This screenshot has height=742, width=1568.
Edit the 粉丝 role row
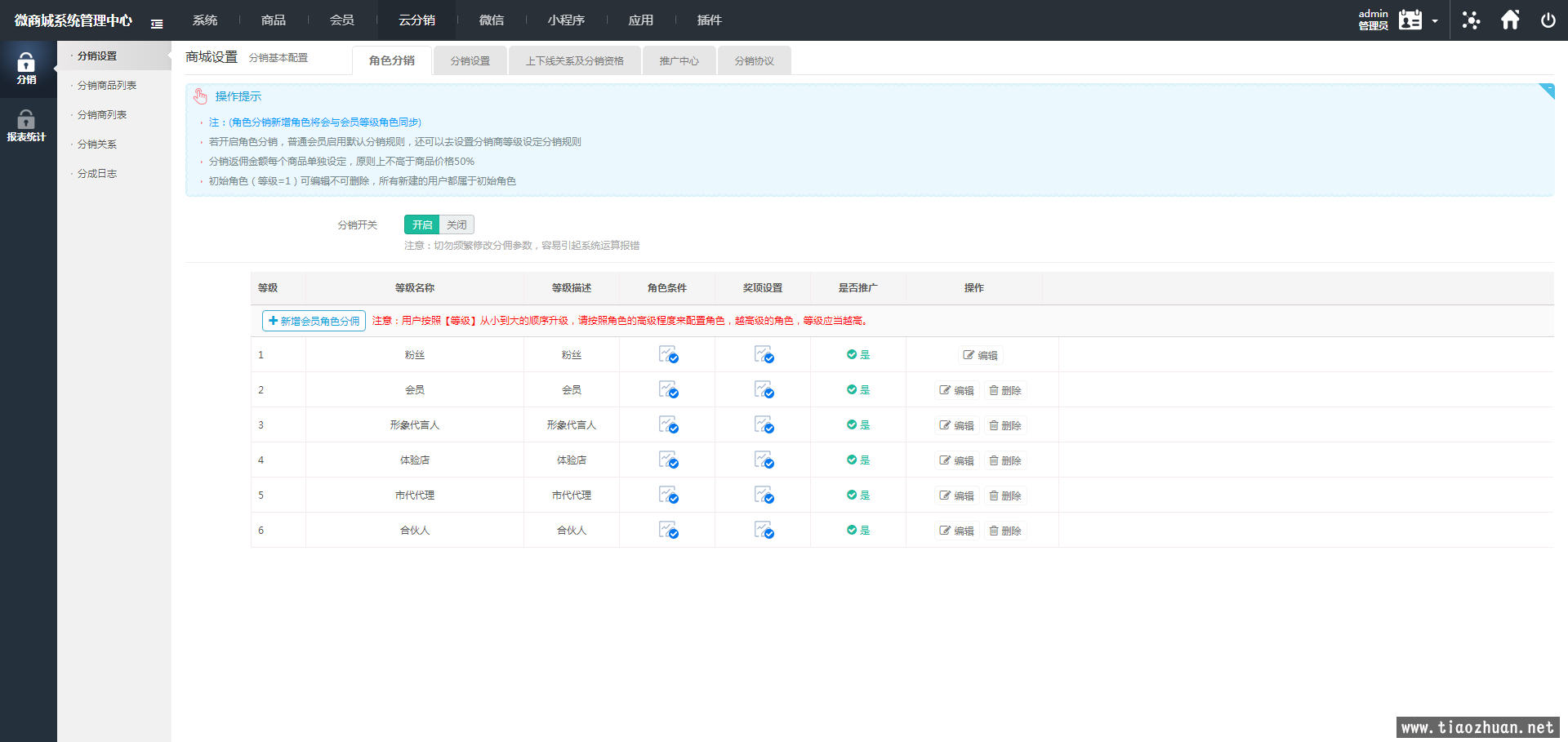[981, 355]
